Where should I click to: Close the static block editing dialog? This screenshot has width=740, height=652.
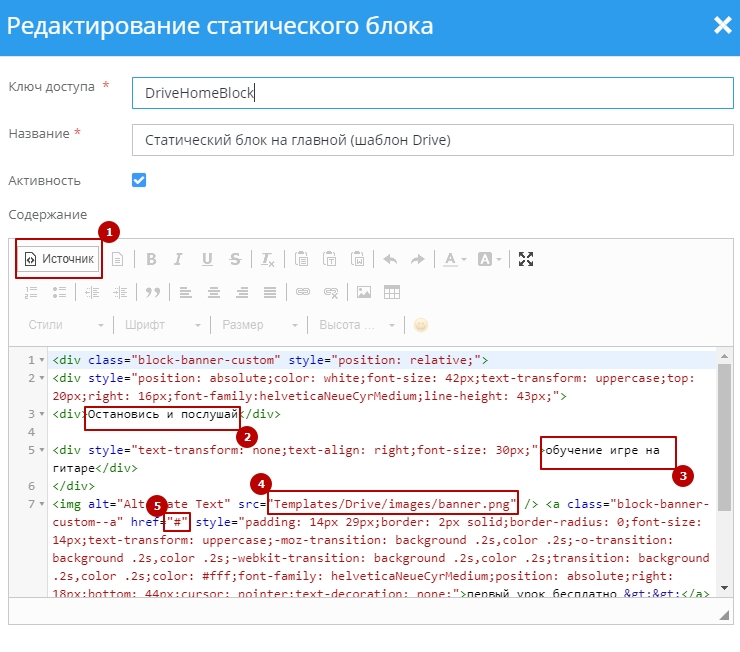tap(723, 25)
